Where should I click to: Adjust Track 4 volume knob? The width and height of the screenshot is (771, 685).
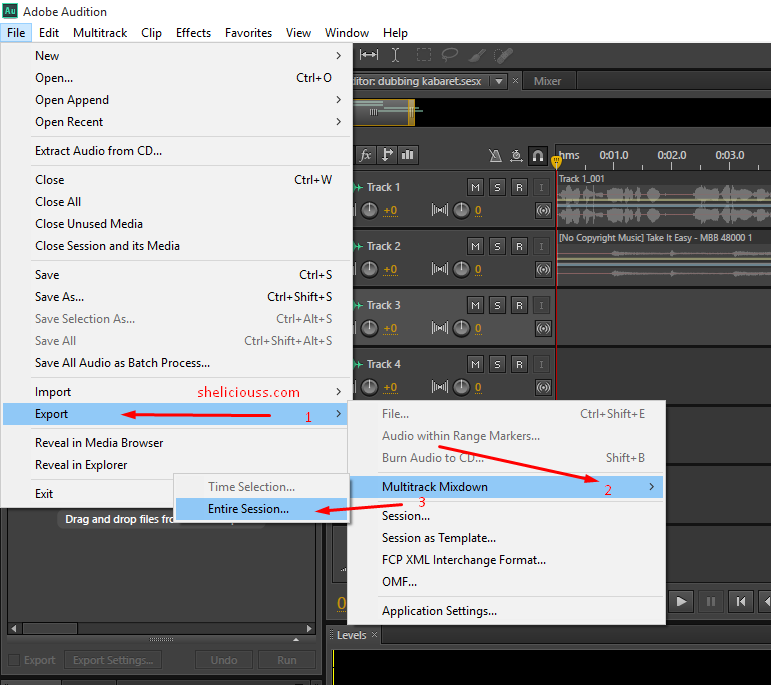click(369, 387)
